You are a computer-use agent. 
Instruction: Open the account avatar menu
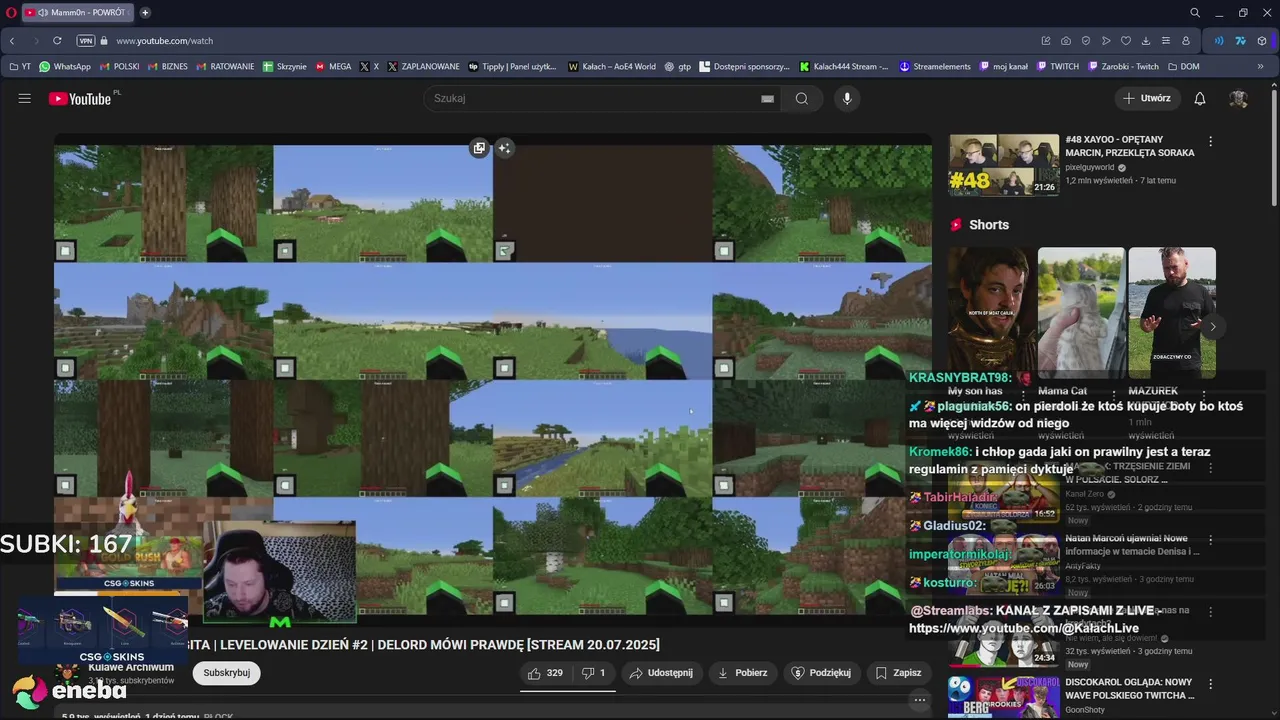(x=1238, y=98)
